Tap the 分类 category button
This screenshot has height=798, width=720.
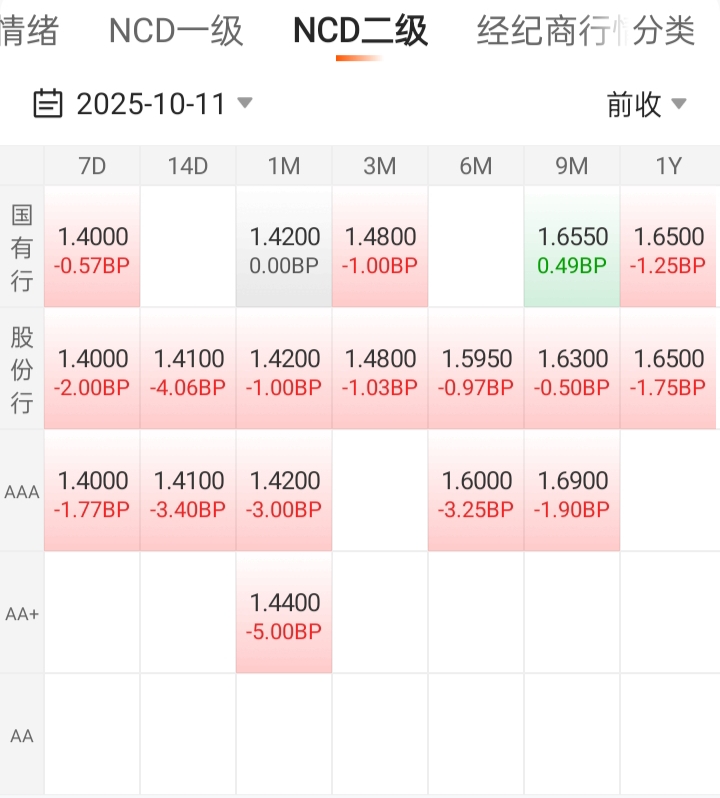pos(664,31)
